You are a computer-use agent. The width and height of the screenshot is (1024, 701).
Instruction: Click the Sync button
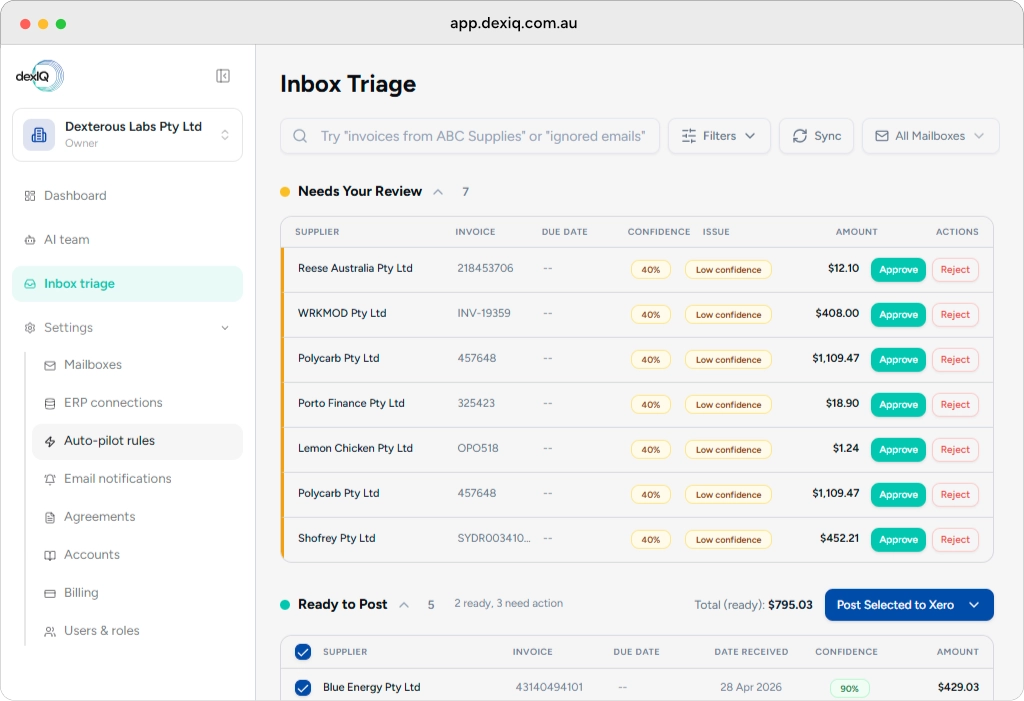click(816, 136)
